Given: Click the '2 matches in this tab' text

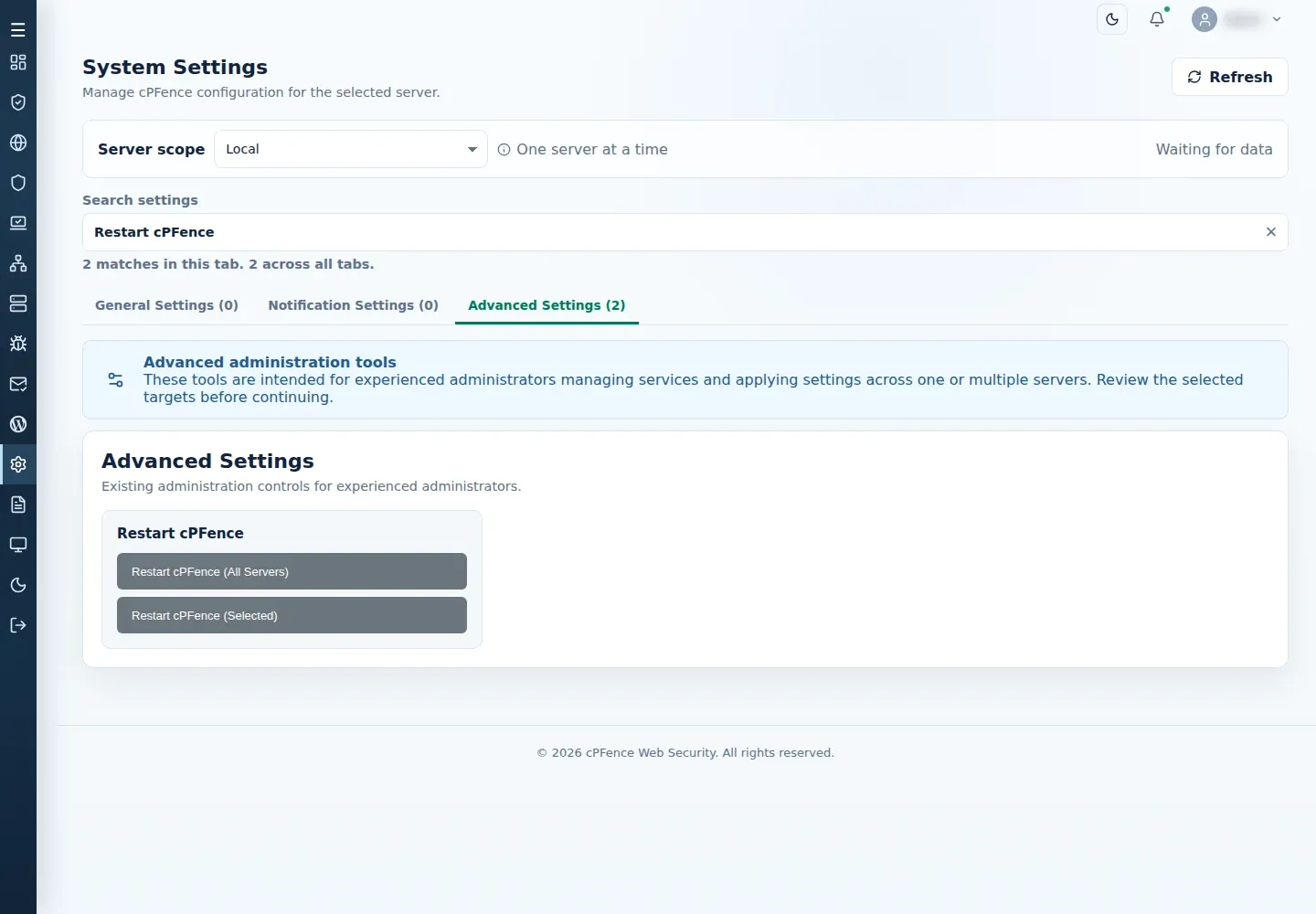Looking at the screenshot, I should click(x=163, y=264).
